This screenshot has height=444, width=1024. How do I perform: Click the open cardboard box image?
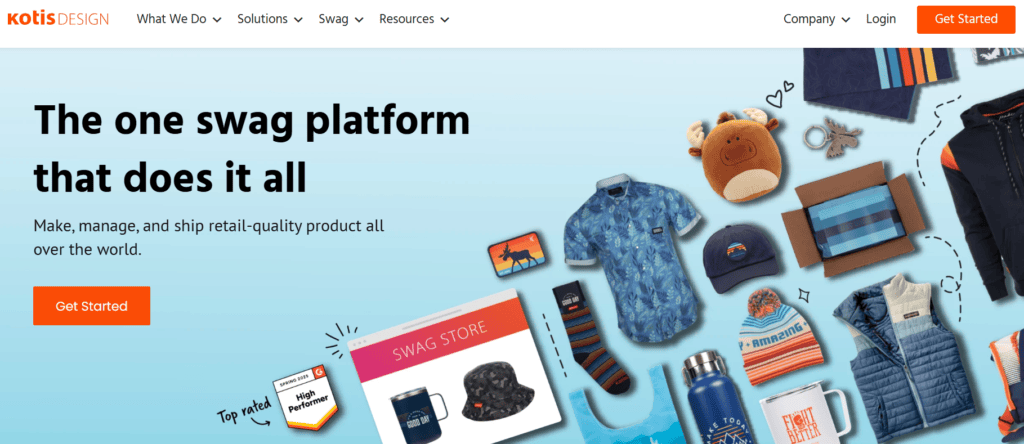pos(854,219)
